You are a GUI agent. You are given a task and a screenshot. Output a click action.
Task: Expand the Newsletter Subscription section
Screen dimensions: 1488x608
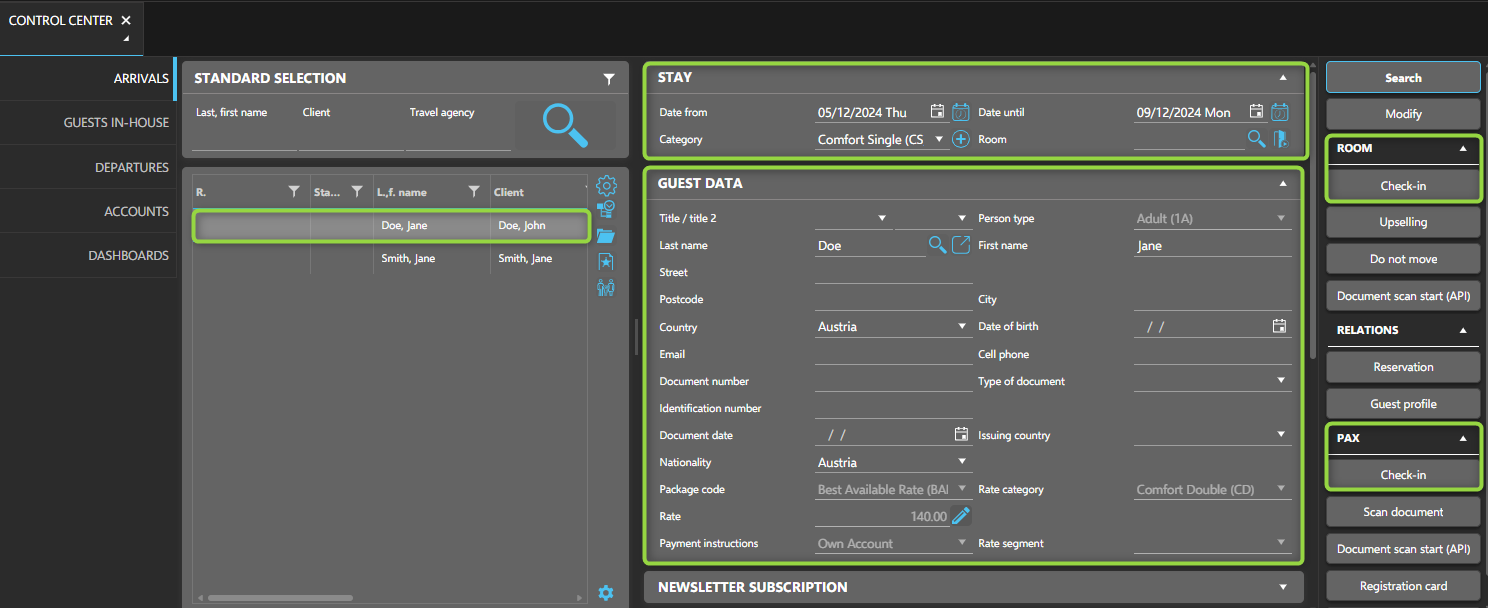[x=1283, y=587]
